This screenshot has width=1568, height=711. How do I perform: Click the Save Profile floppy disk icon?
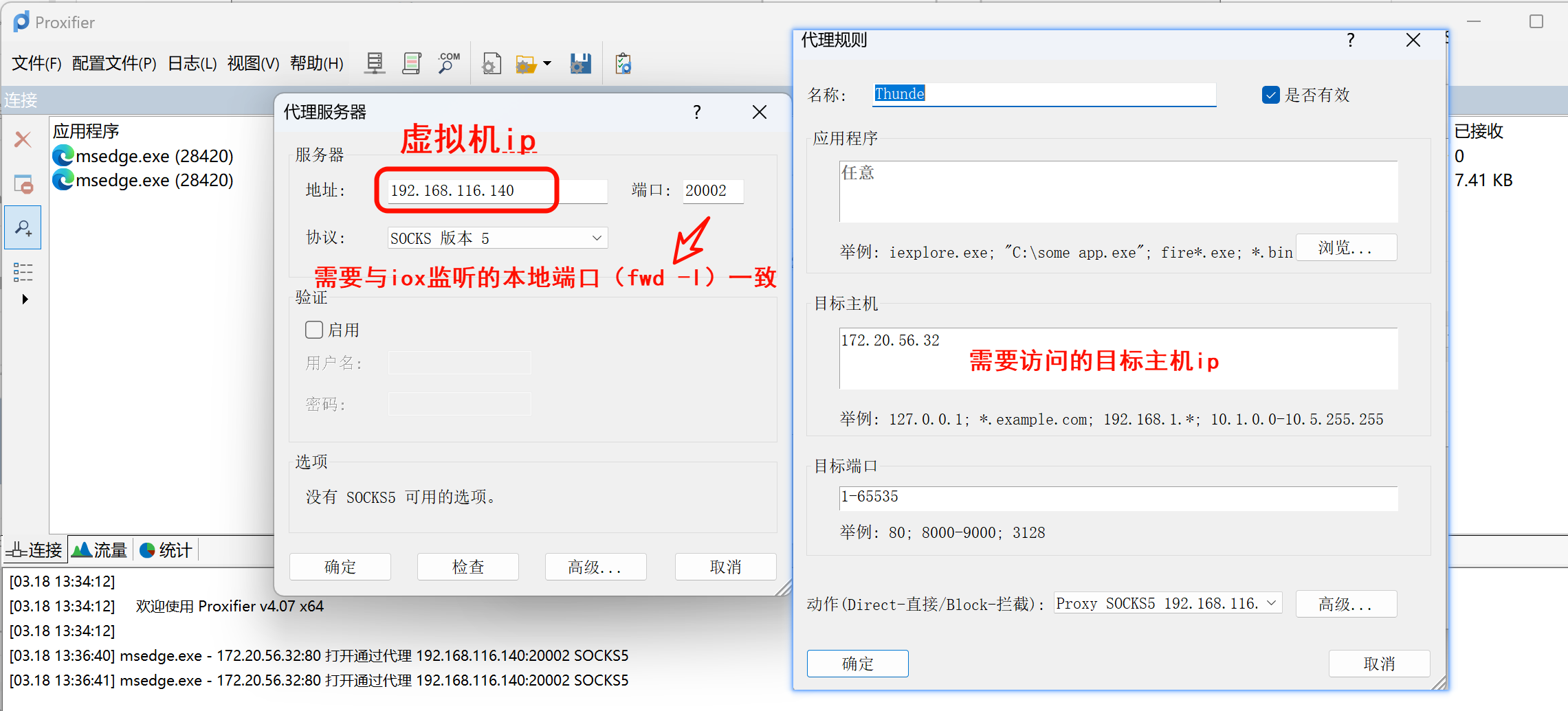tap(580, 64)
